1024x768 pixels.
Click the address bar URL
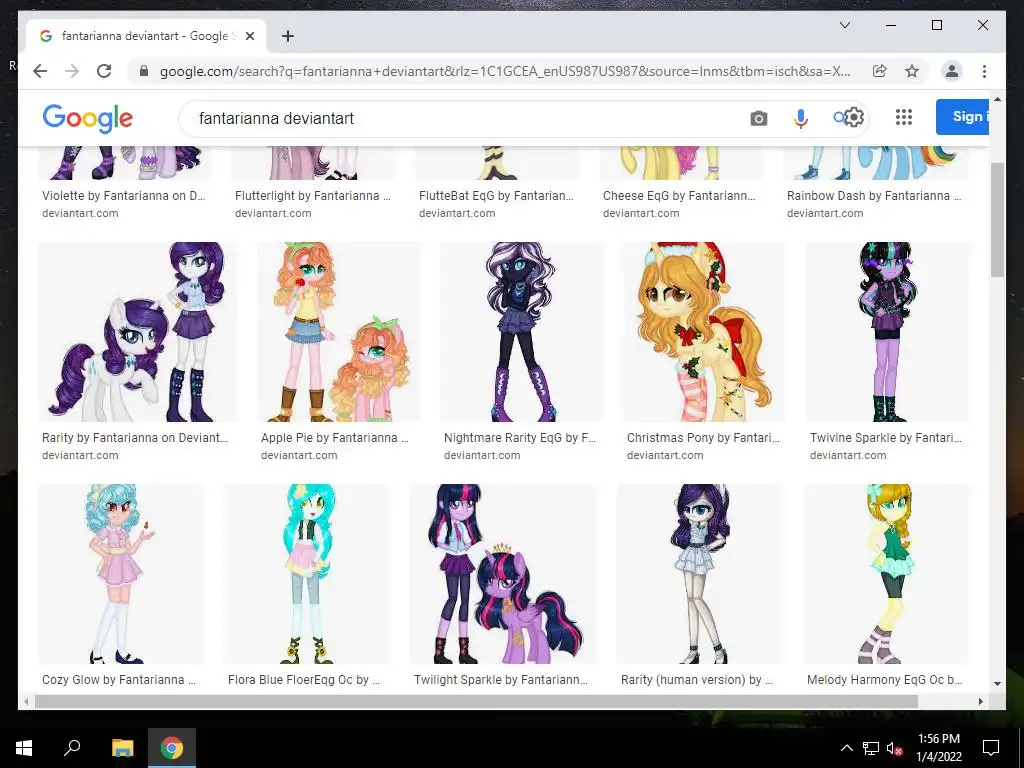505,71
